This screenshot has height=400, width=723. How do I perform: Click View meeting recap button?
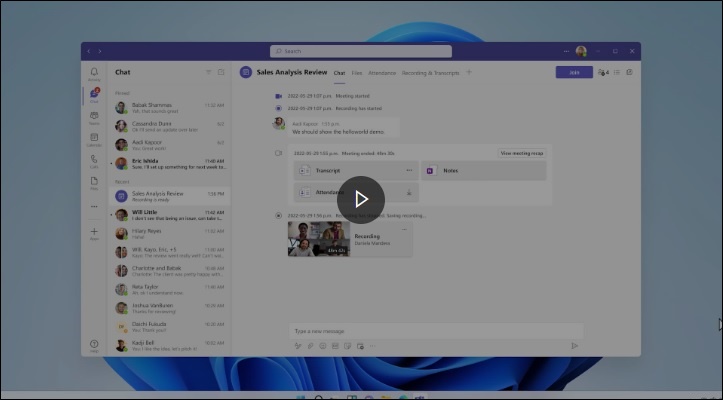point(522,153)
